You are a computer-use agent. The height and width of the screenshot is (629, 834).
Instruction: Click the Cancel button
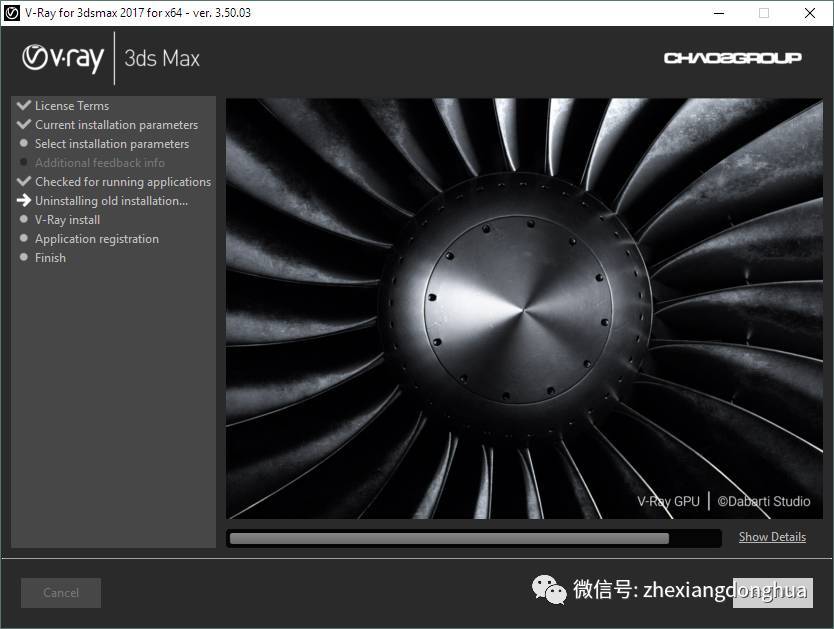(61, 592)
